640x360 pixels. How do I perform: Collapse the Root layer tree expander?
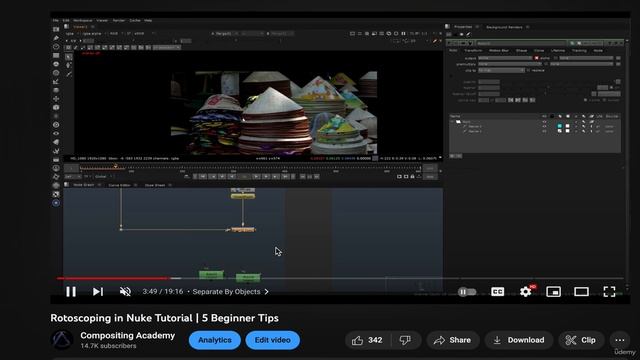coord(452,122)
